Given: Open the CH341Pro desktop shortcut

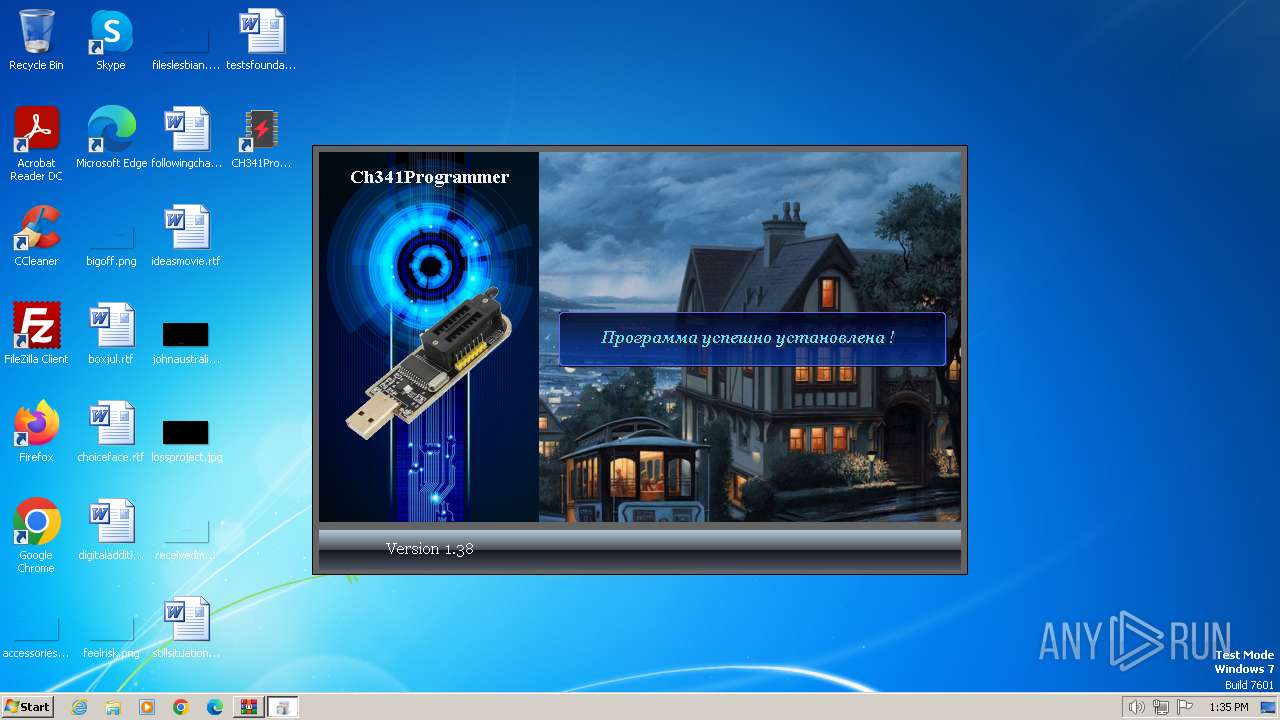Looking at the screenshot, I should 261,138.
